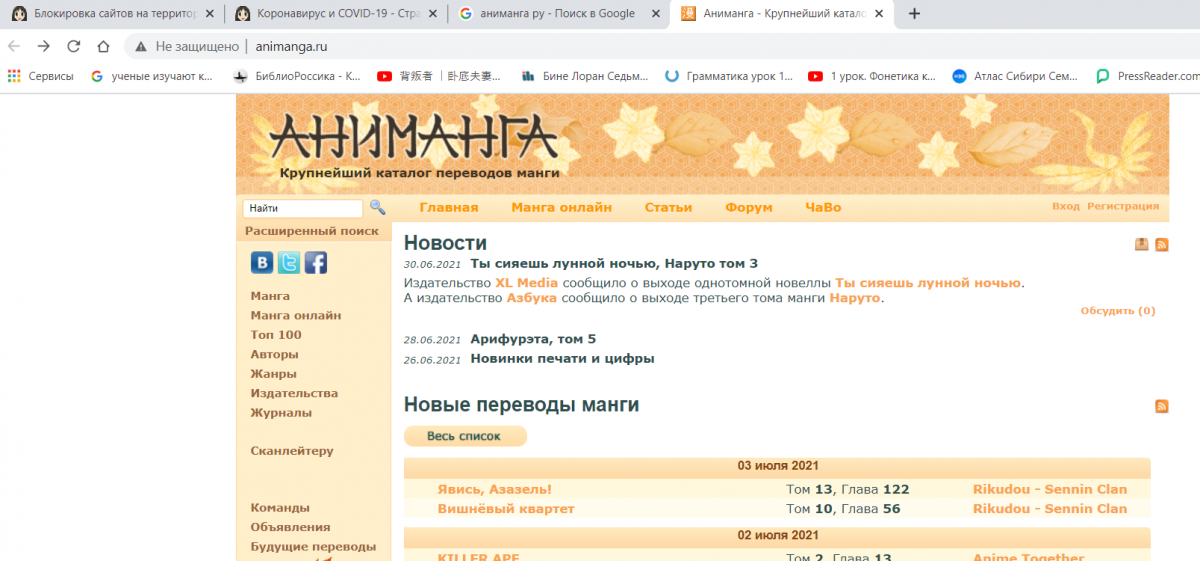This screenshot has height=561, width=1200.
Task: Select Манга онлайн in top navigation
Action: click(x=561, y=208)
